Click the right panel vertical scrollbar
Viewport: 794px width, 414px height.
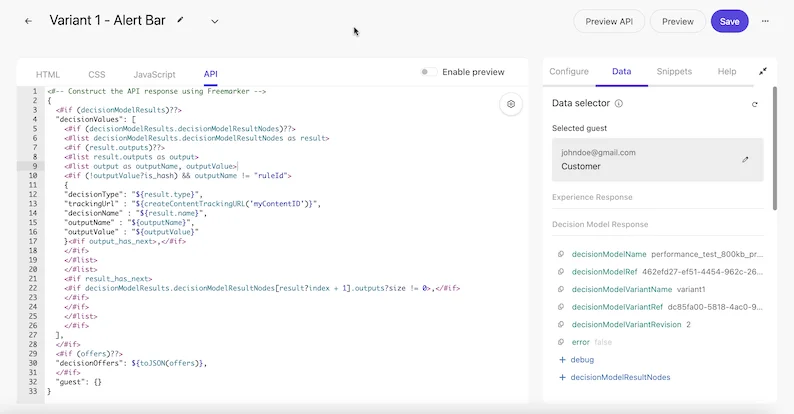click(774, 148)
